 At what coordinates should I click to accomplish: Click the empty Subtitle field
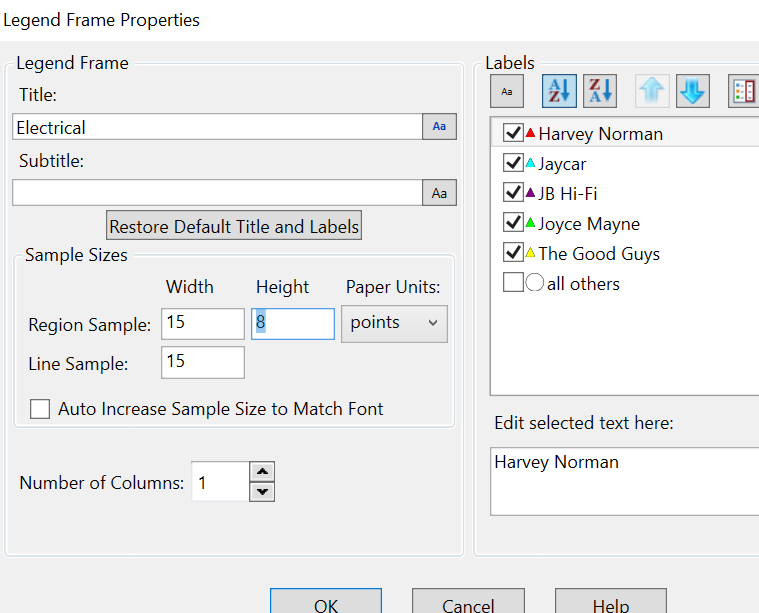point(217,193)
